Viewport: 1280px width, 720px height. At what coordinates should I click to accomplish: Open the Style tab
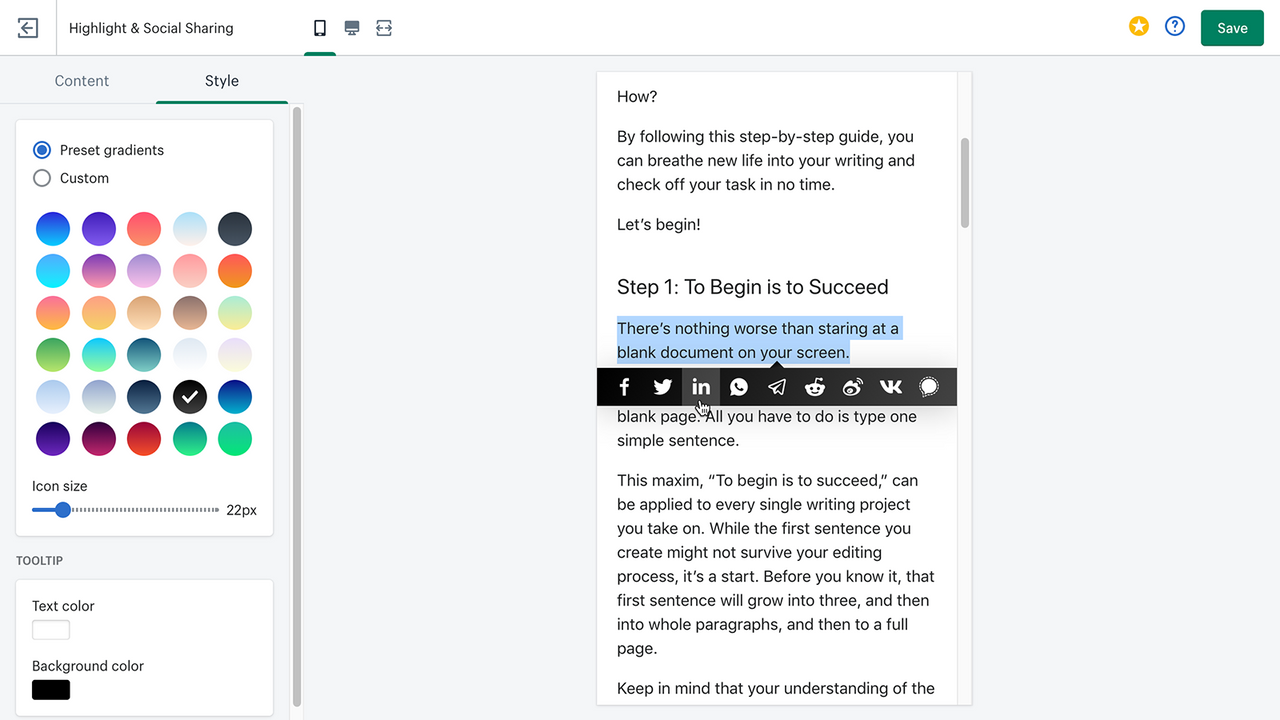[221, 80]
